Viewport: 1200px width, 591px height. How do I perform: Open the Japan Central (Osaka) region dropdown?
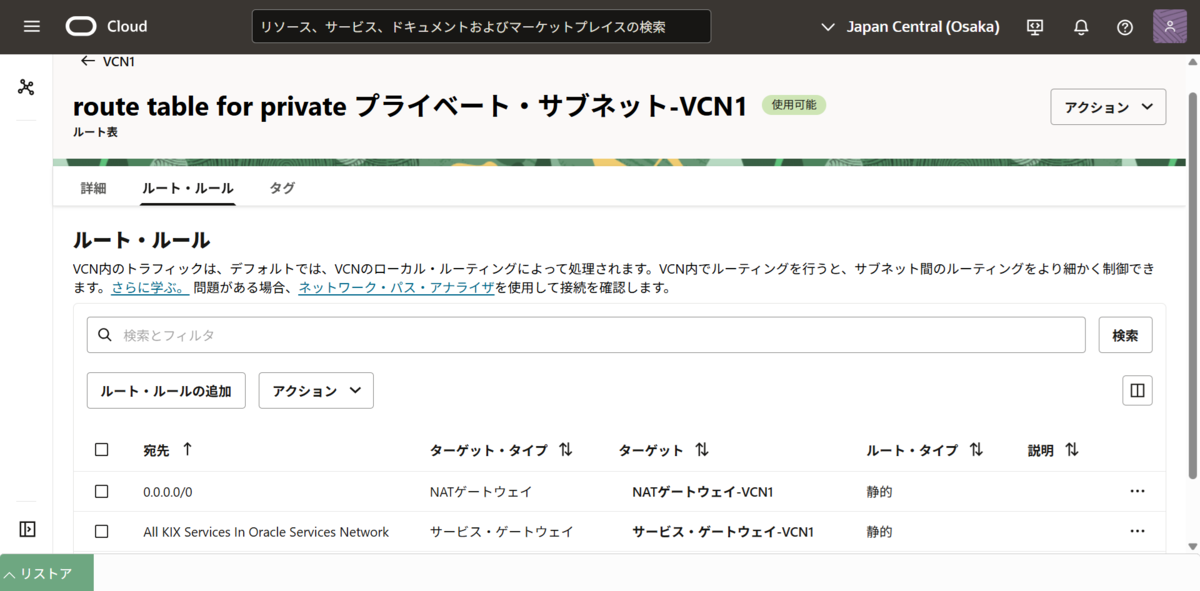click(909, 27)
